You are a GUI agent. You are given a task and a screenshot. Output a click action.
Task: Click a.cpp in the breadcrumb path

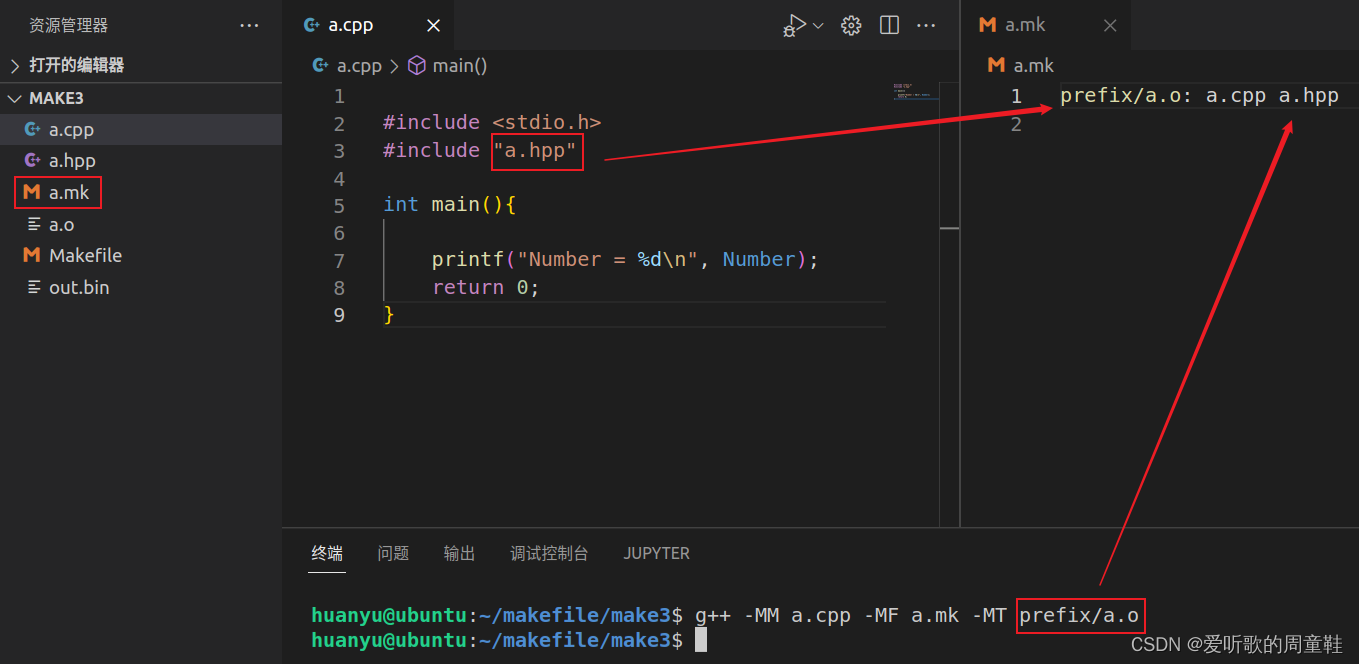tap(359, 66)
